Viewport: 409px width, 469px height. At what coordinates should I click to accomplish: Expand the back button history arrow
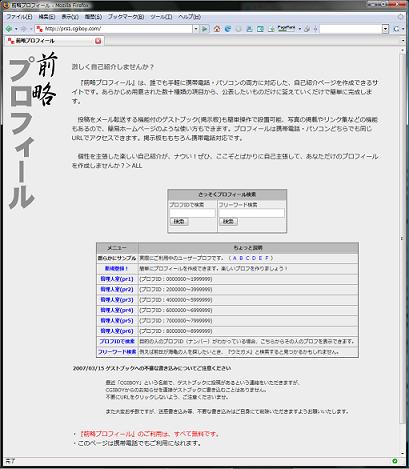click(16, 29)
